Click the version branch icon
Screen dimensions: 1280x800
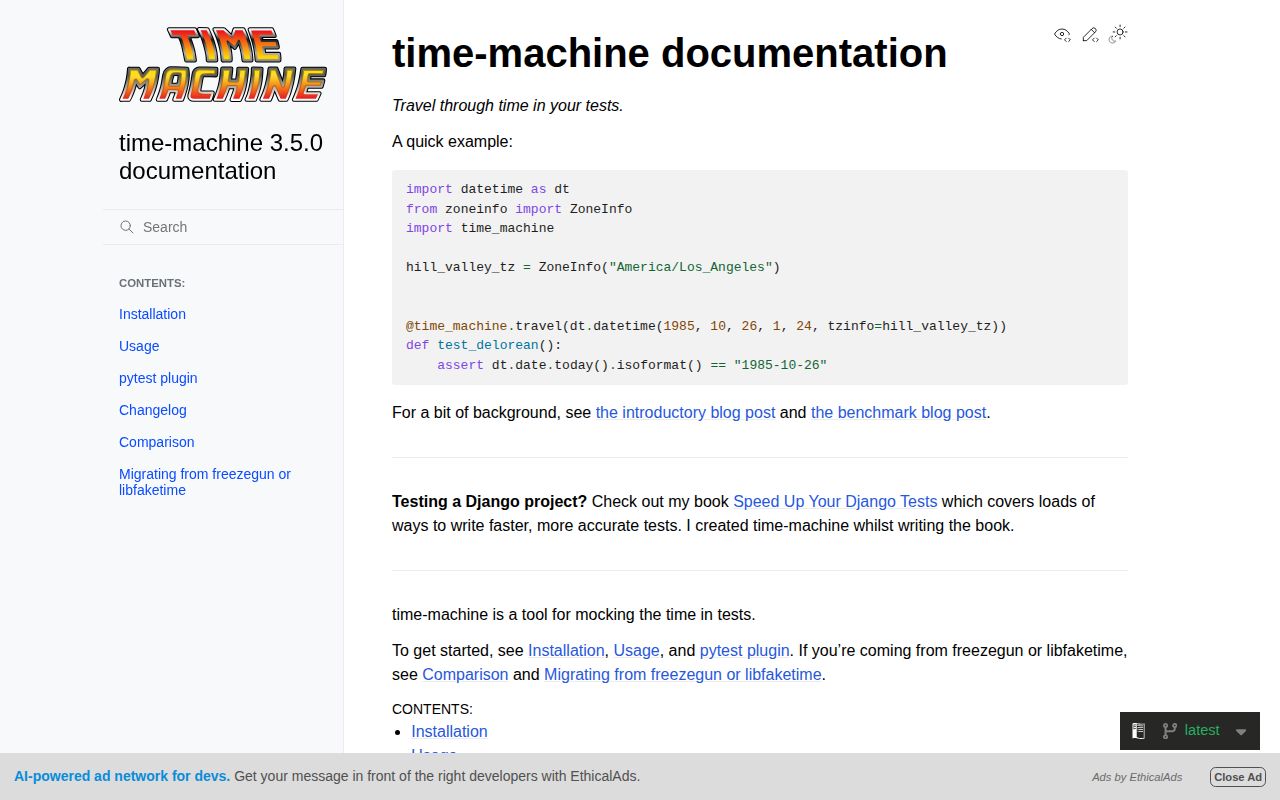click(x=1169, y=731)
